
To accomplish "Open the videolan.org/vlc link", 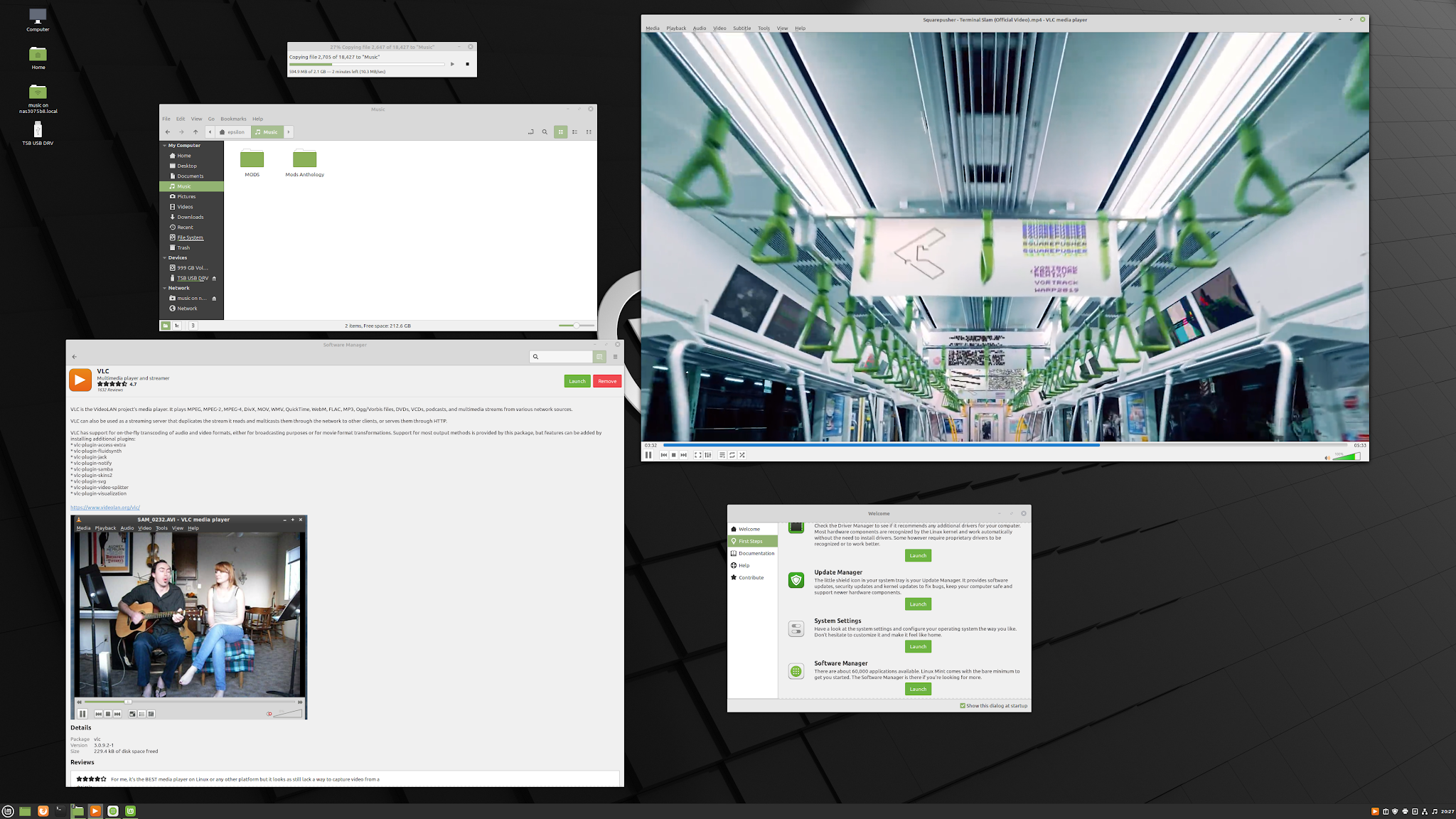I will (105, 508).
